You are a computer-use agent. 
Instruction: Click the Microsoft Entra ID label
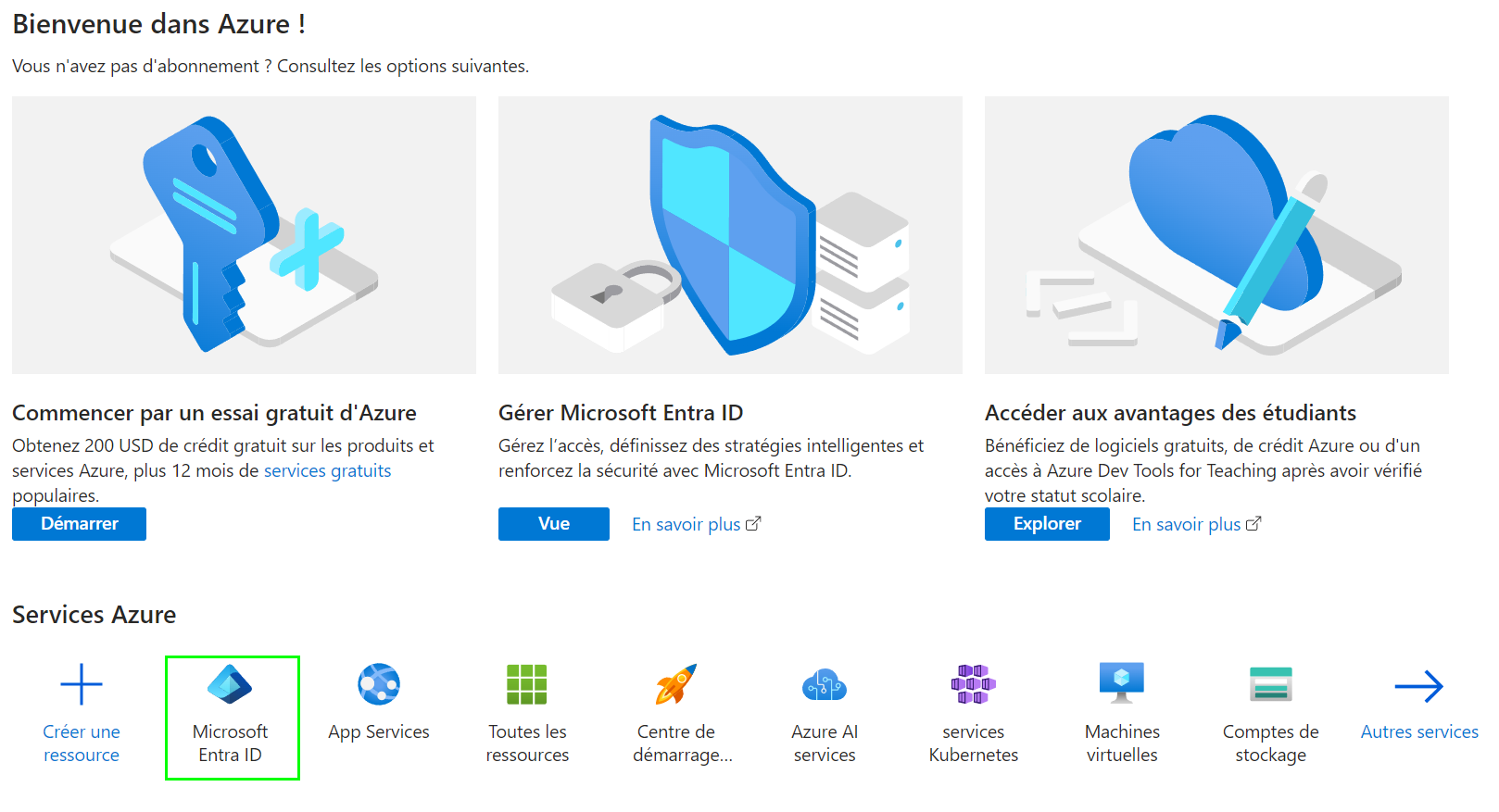(230, 743)
